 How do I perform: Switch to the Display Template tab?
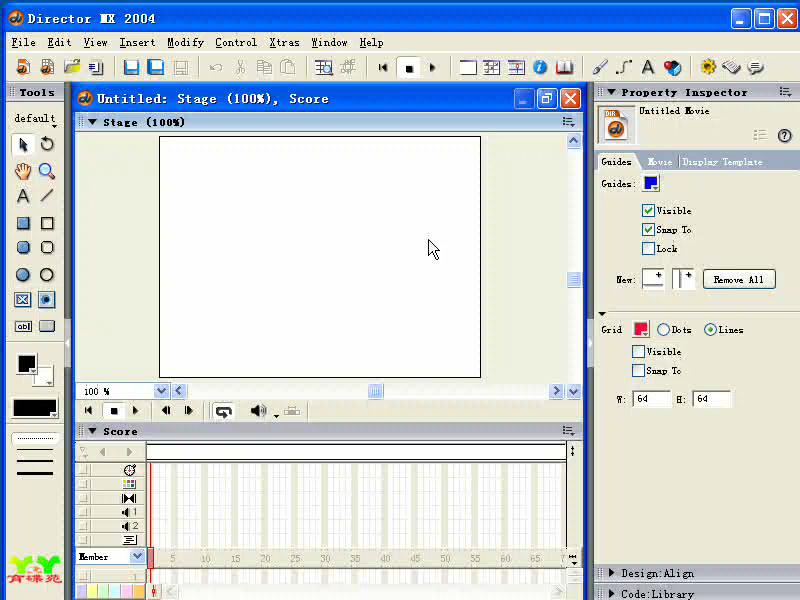pos(722,162)
